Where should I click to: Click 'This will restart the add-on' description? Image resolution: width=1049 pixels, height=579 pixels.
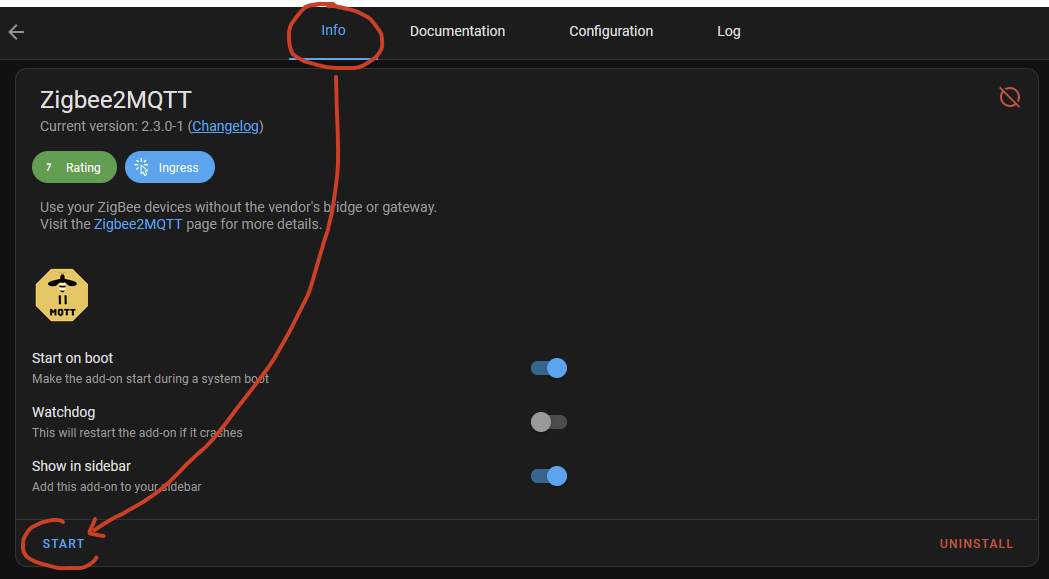[x=137, y=433]
